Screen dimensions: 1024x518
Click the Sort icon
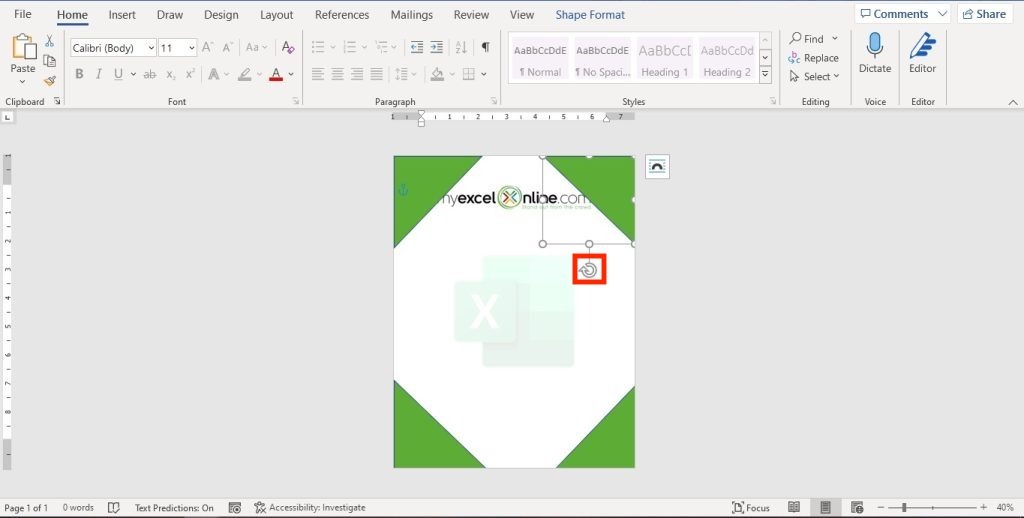pyautogui.click(x=461, y=47)
